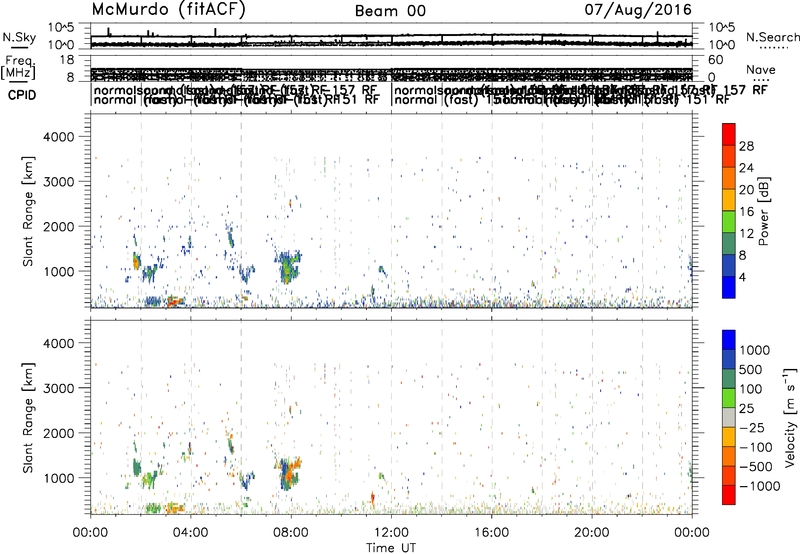Click the 500 value on Velocity colorbar
The height and width of the screenshot is (554, 800).
click(x=752, y=370)
